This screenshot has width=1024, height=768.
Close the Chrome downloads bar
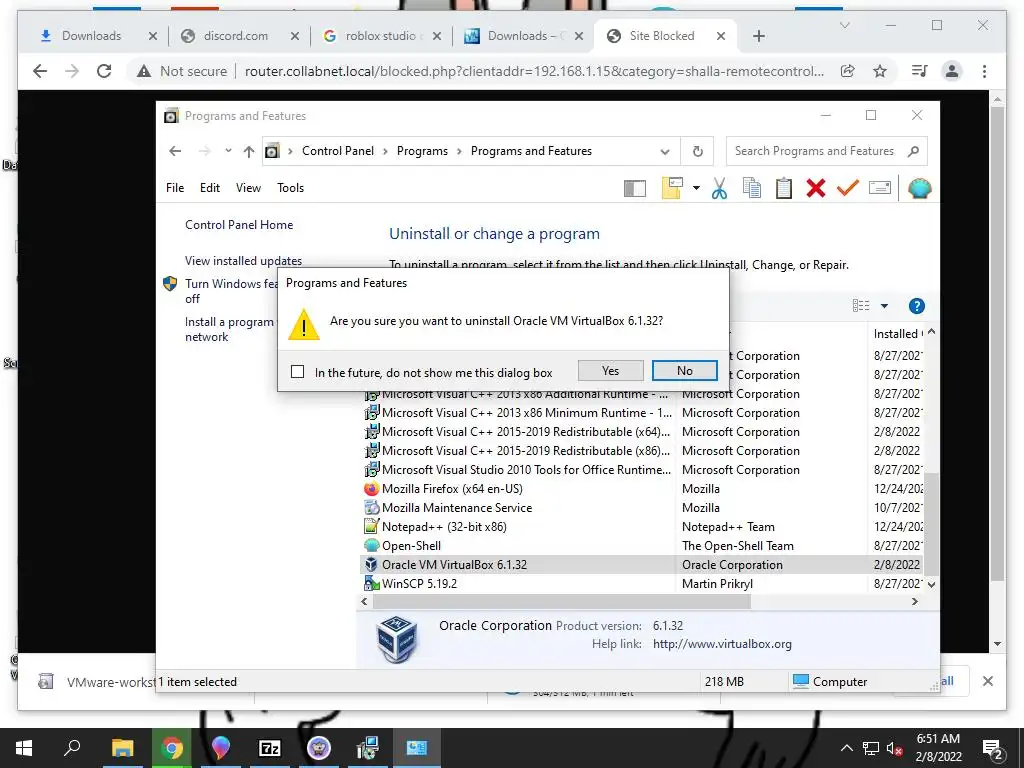987,681
